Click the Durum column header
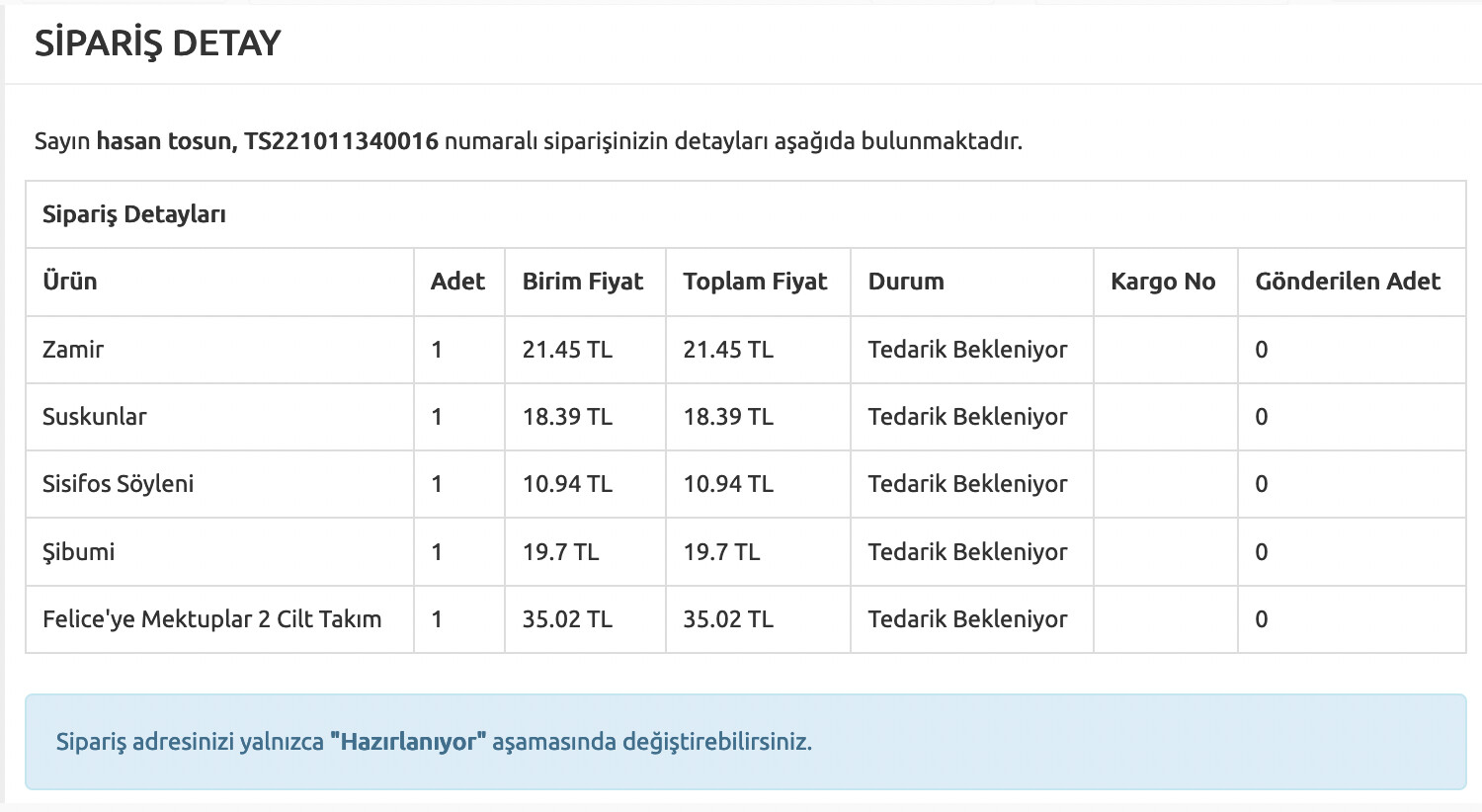 coord(906,282)
